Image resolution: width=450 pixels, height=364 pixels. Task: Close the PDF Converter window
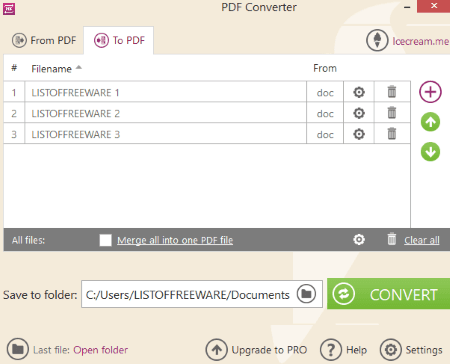pyautogui.click(x=434, y=6)
